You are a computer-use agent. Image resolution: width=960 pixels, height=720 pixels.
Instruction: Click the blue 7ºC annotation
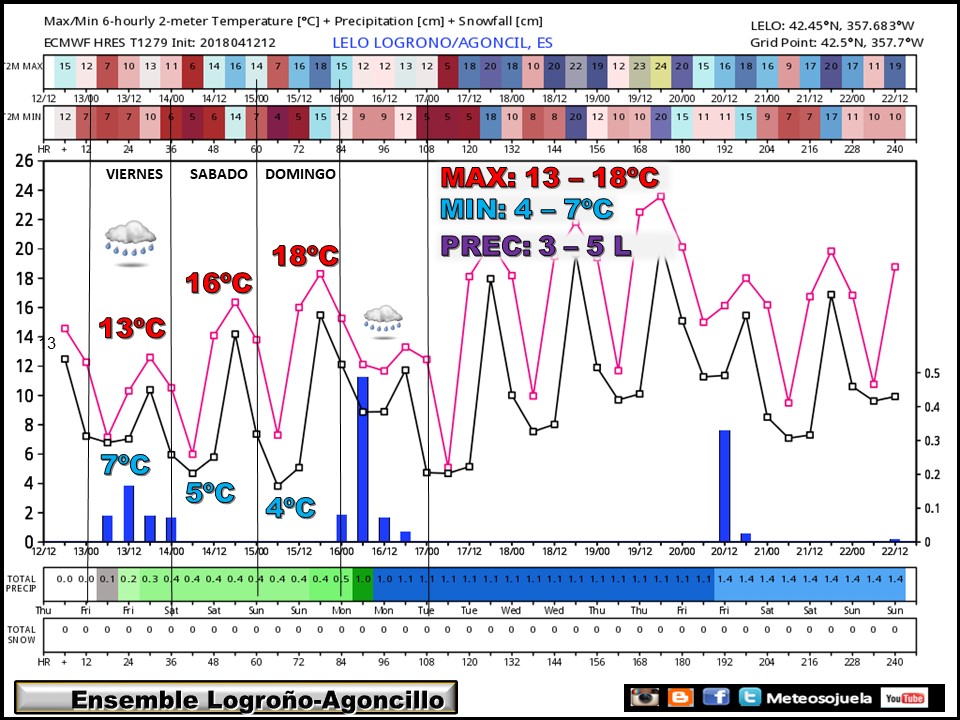pos(126,465)
